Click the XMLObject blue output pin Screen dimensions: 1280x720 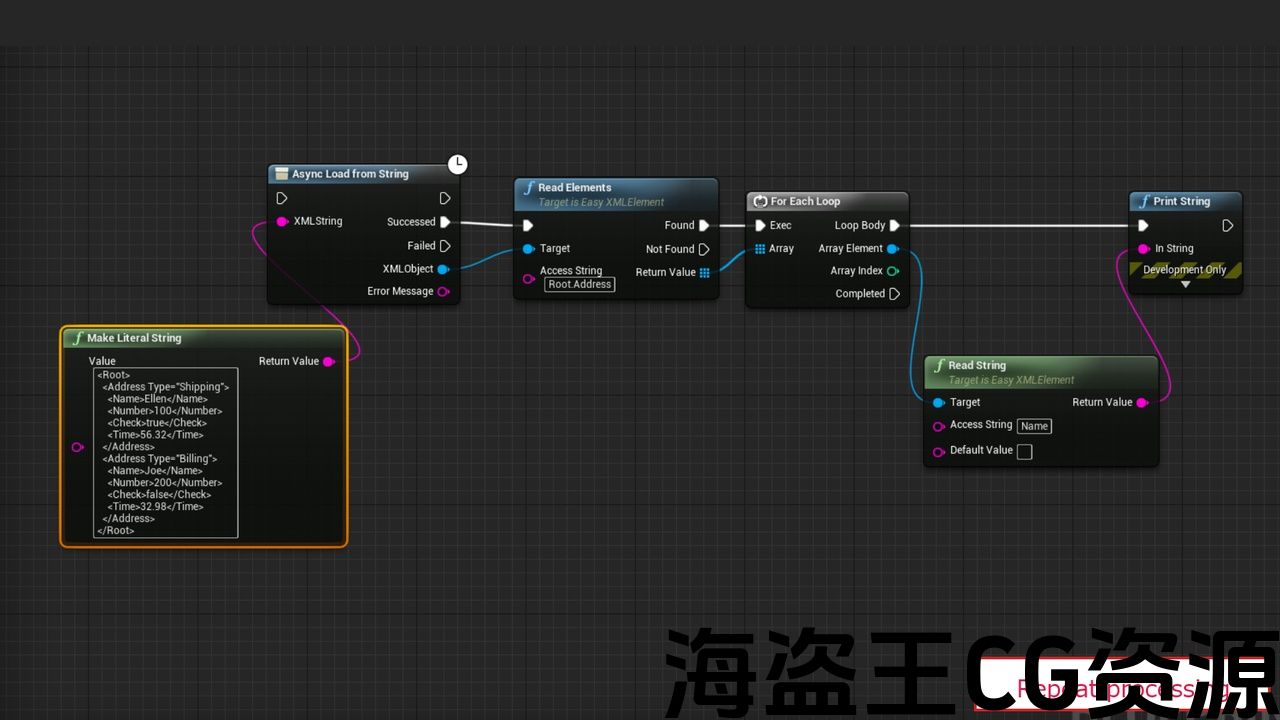coord(443,269)
